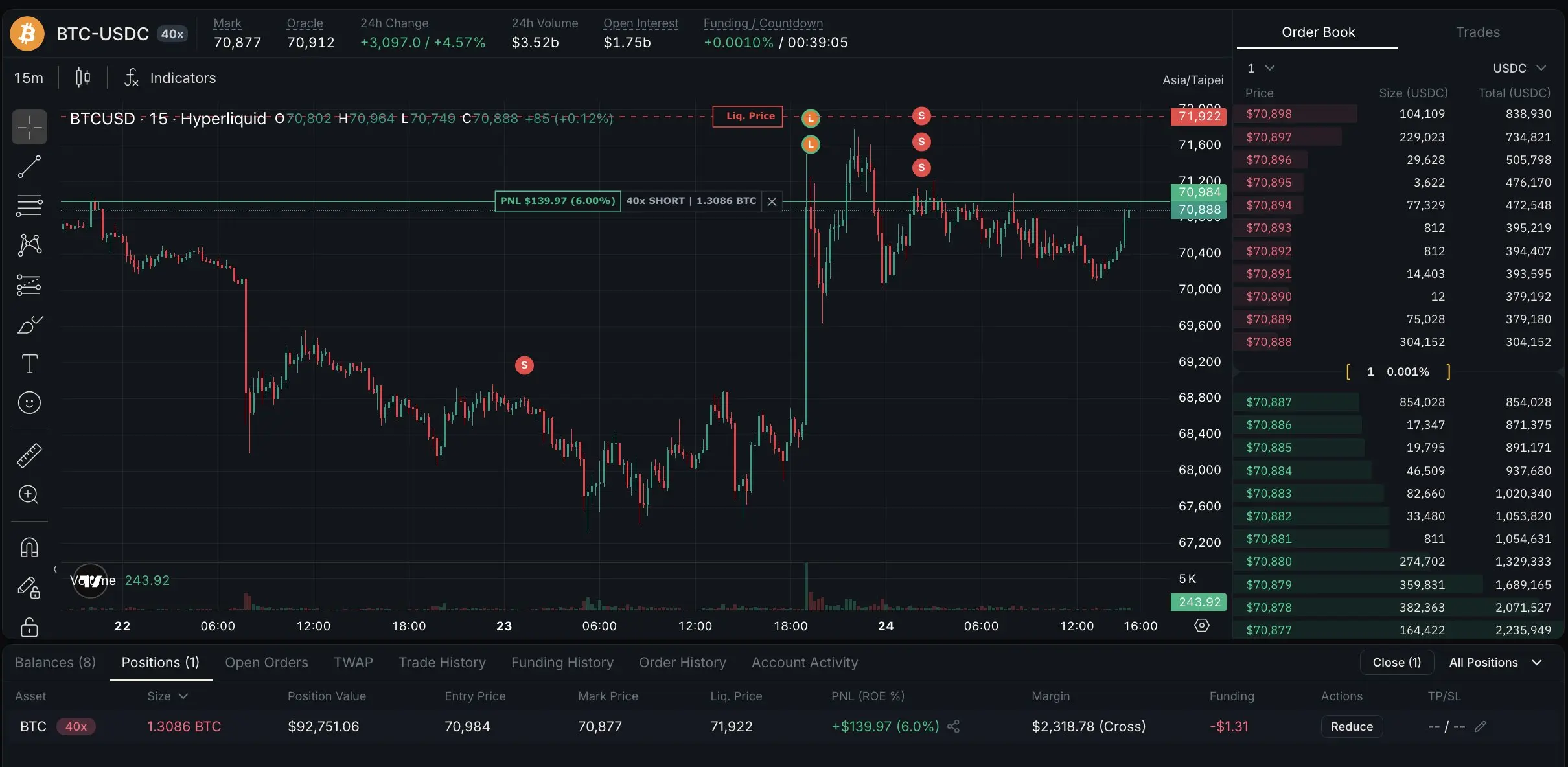Expand the order book grouping dropdown
The width and height of the screenshot is (1568, 767).
[1261, 68]
